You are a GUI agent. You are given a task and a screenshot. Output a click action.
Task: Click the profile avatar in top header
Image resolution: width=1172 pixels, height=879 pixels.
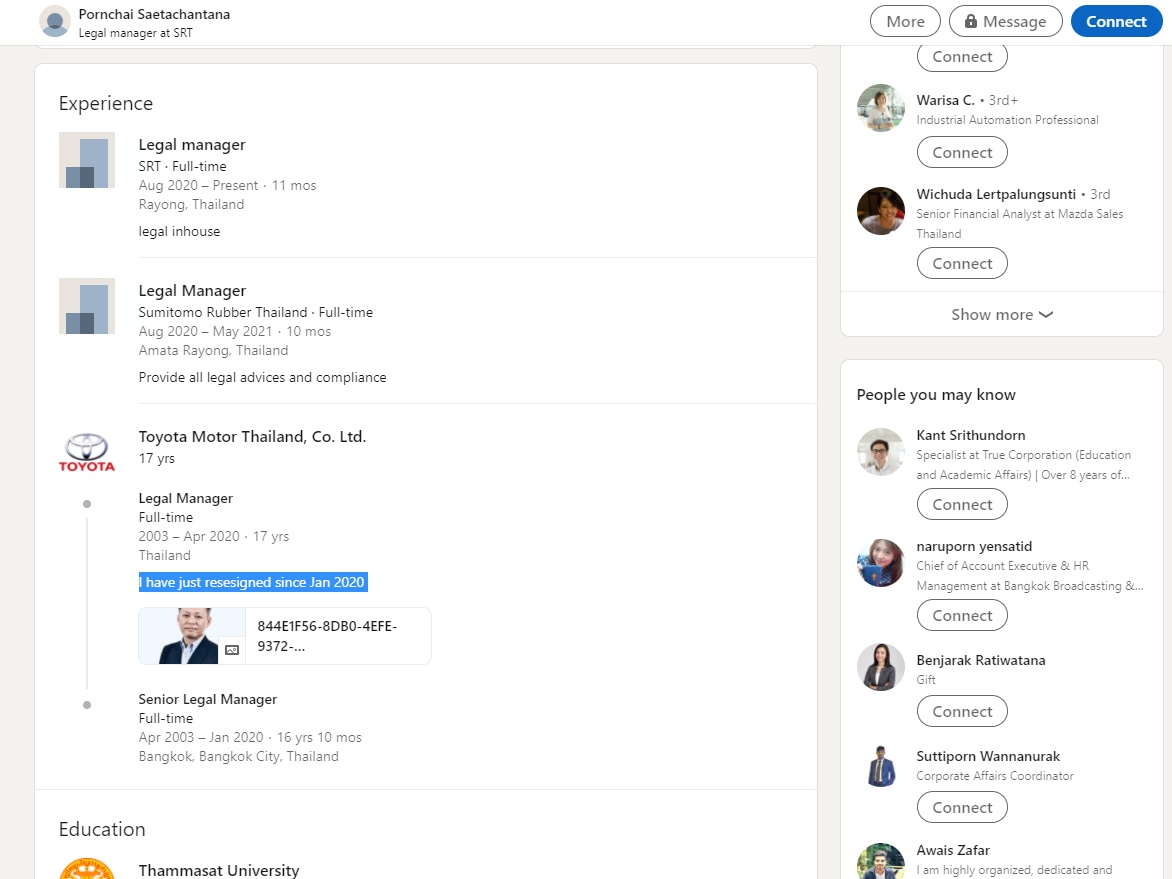coord(55,22)
